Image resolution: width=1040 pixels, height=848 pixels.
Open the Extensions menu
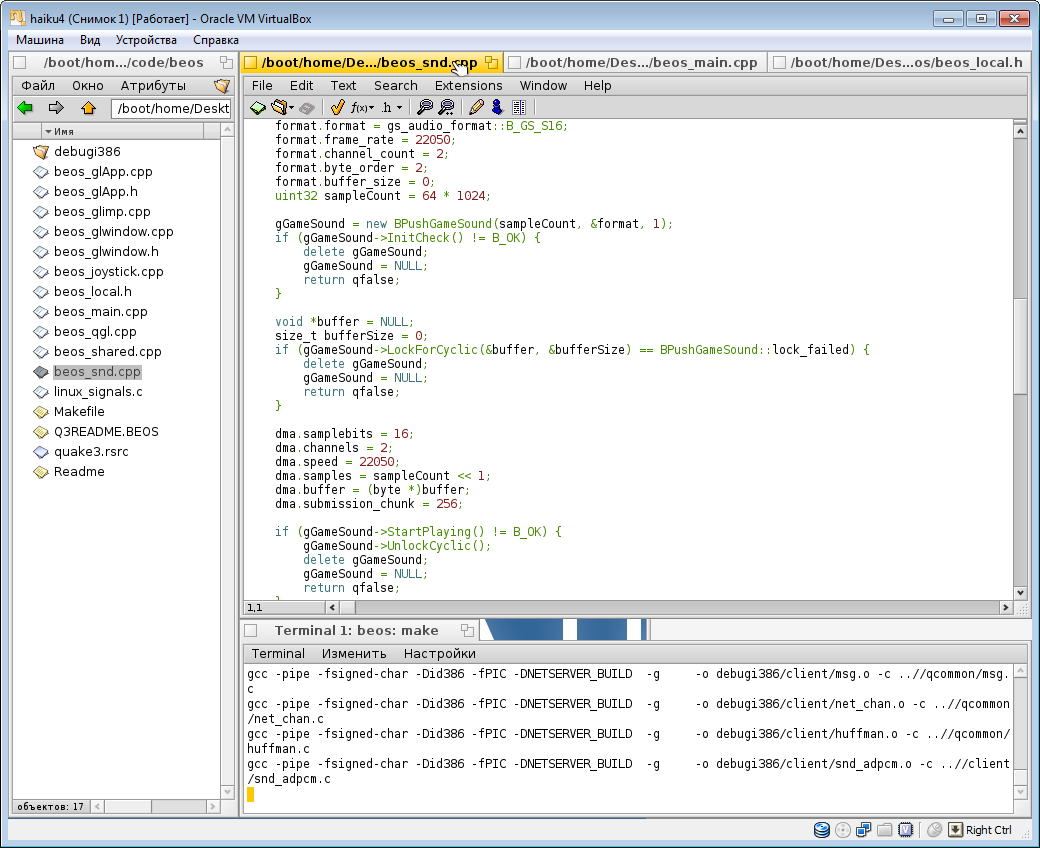pyautogui.click(x=468, y=86)
